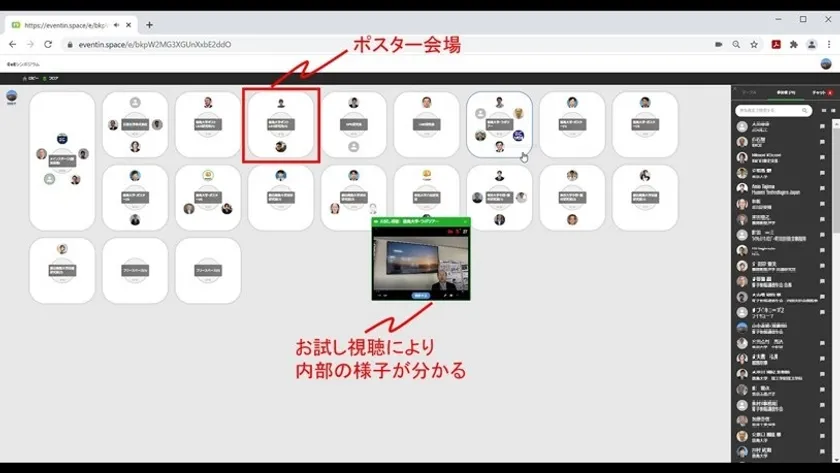Switch to the テーブル tab in side panel
The height and width of the screenshot is (473, 840).
click(x=749, y=93)
